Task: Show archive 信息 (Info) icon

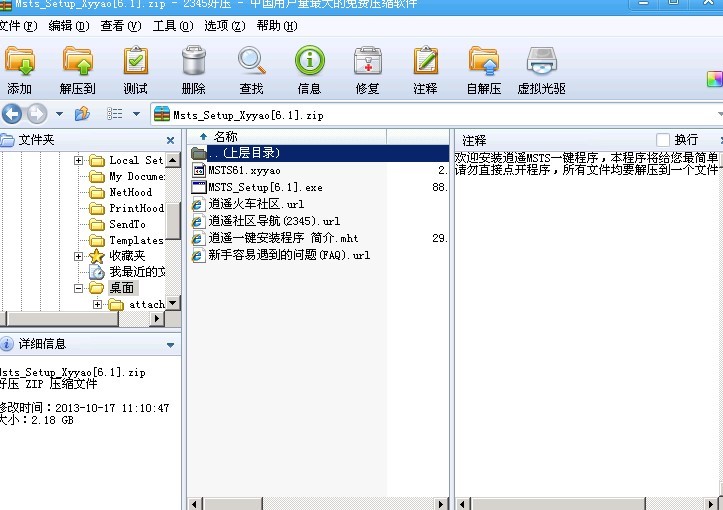Action: [x=309, y=70]
